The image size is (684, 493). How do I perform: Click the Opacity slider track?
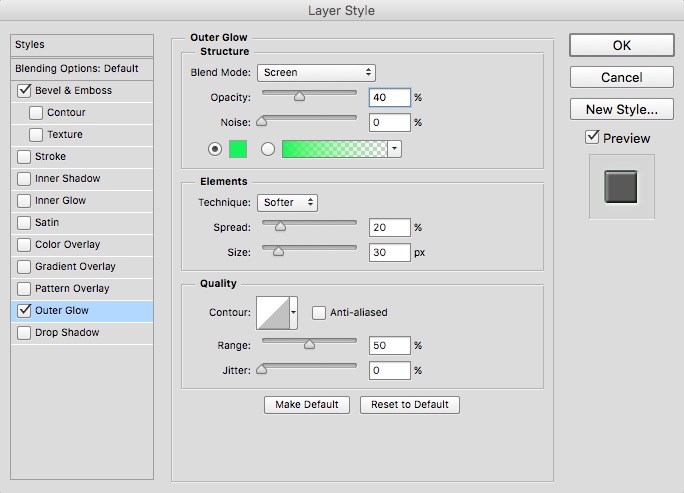[309, 92]
